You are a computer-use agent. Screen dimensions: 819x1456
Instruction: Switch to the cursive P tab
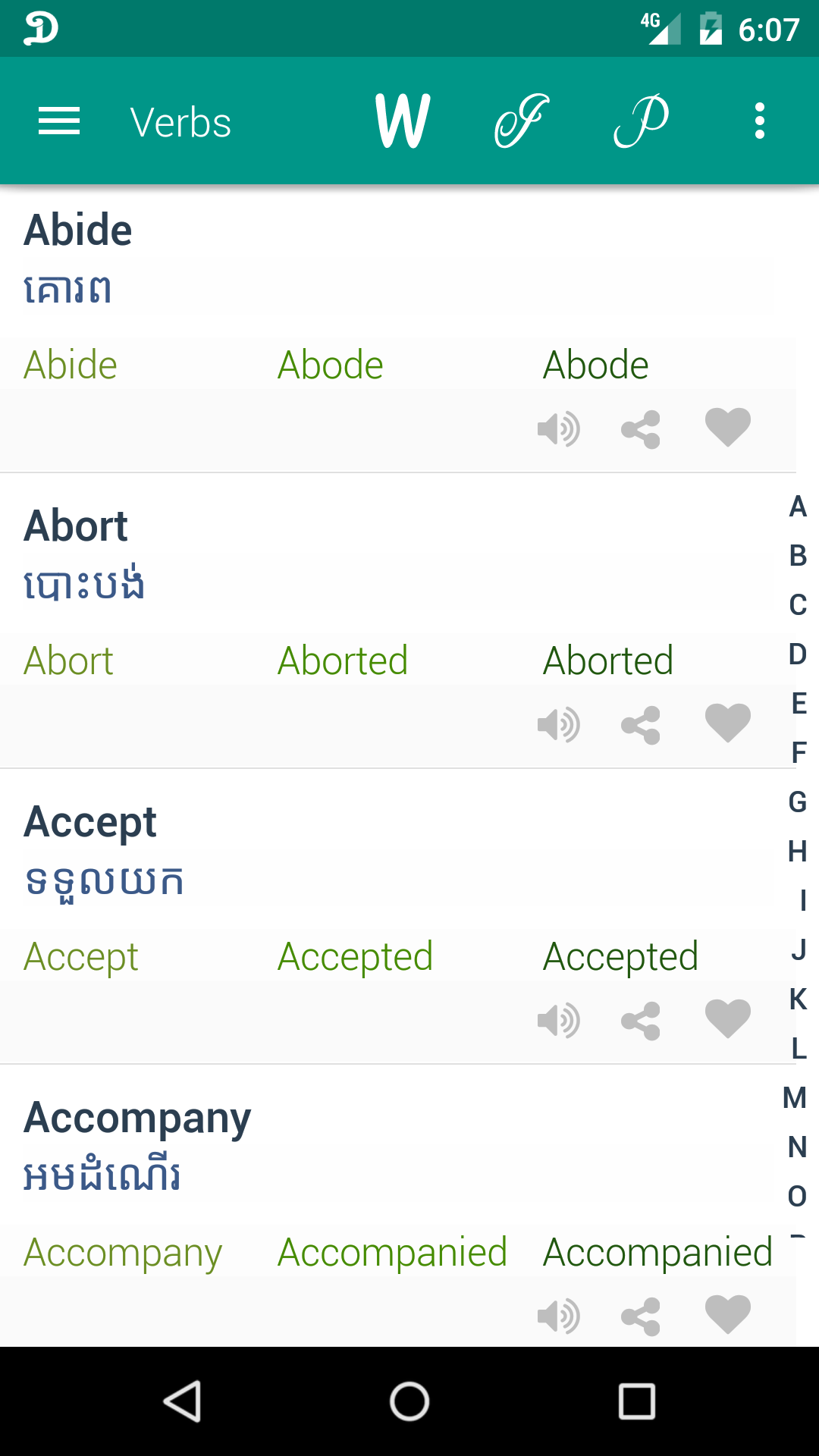(641, 121)
